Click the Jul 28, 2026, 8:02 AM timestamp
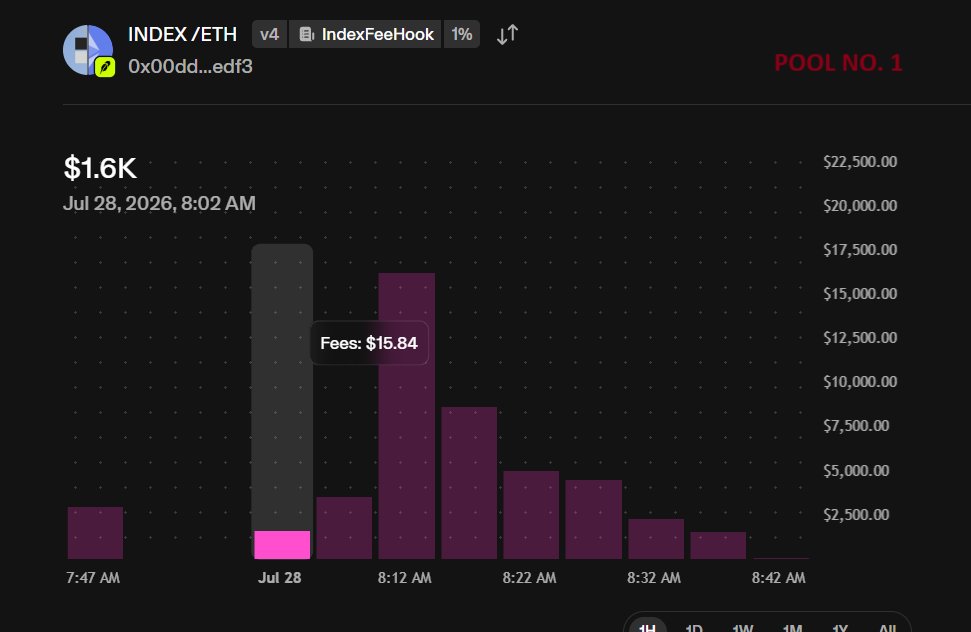This screenshot has height=632, width=971. pyautogui.click(x=159, y=204)
